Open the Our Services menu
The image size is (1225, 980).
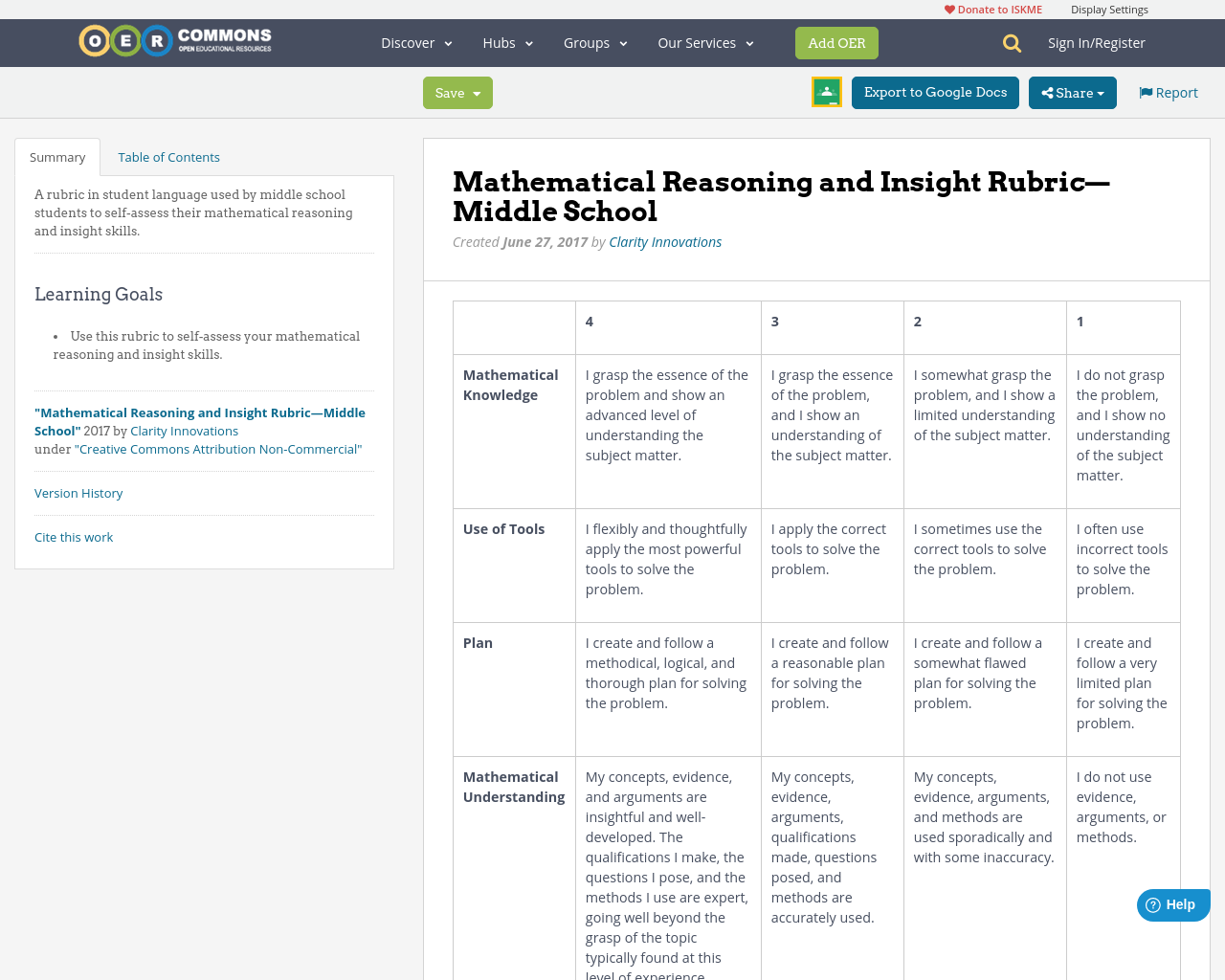coord(703,42)
